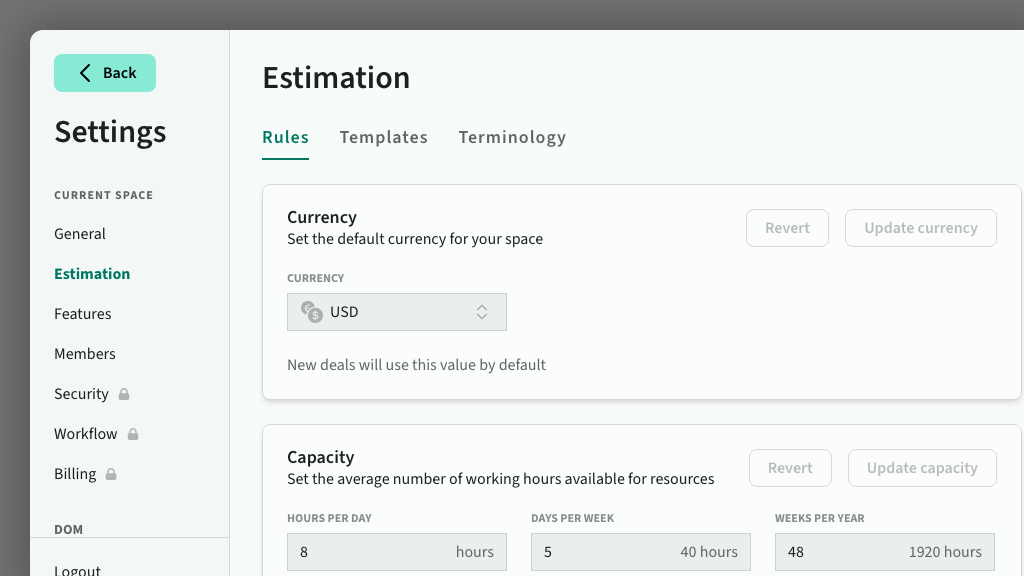Viewport: 1024px width, 576px height.
Task: Focus the Days per week field
Action: point(641,552)
